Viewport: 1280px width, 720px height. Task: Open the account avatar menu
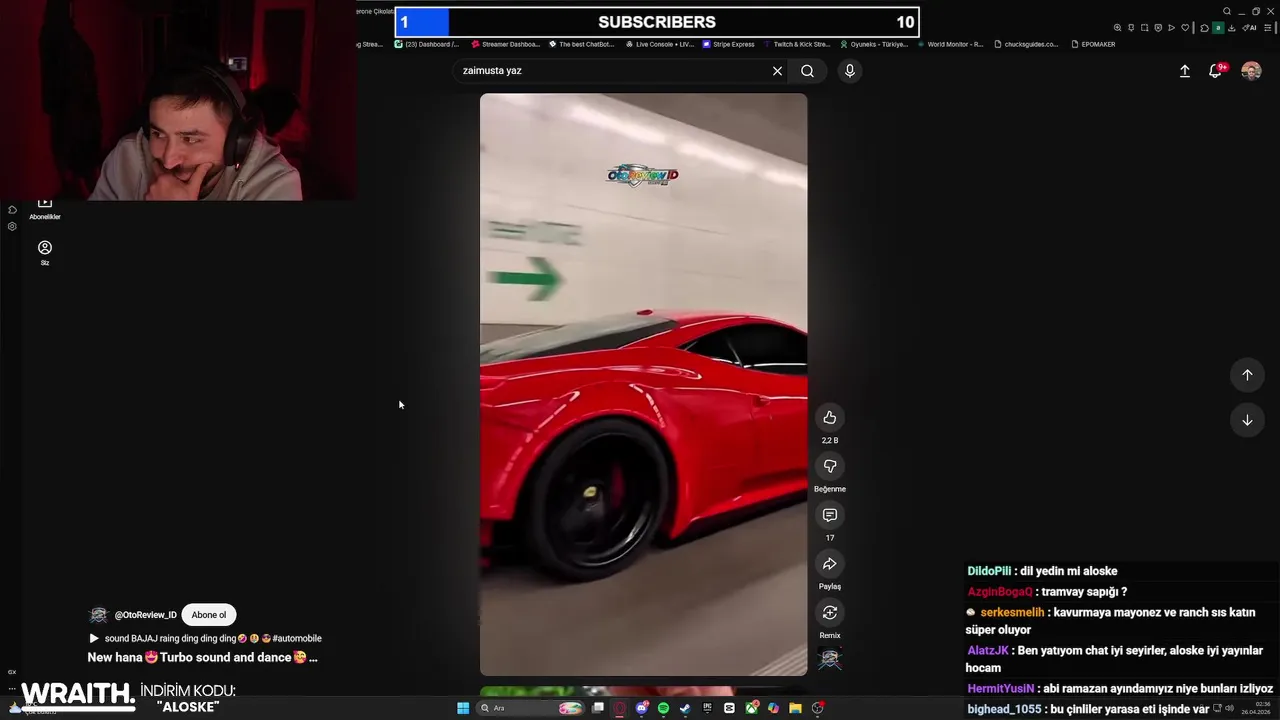tap(1251, 71)
